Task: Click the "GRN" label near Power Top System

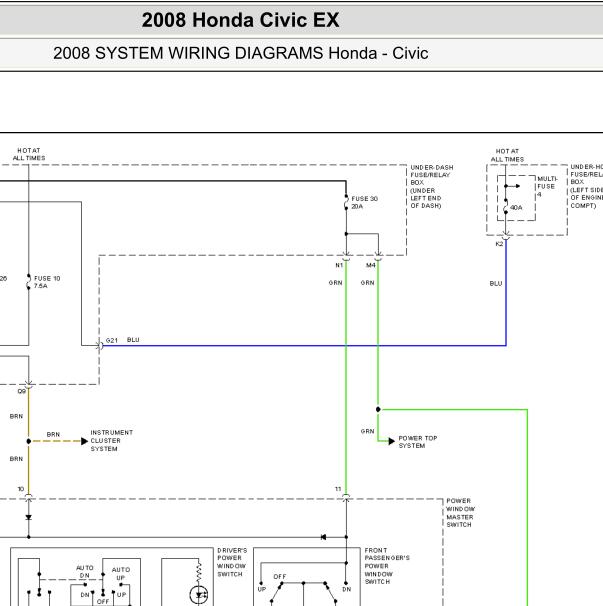Action: 367,431
